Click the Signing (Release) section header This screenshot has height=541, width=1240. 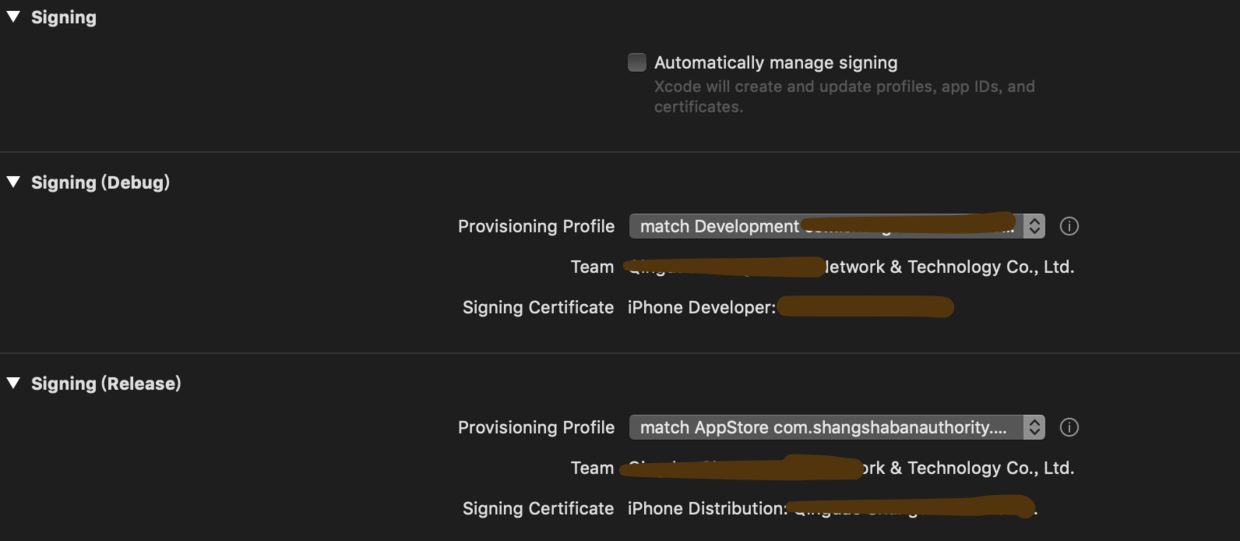click(x=106, y=383)
